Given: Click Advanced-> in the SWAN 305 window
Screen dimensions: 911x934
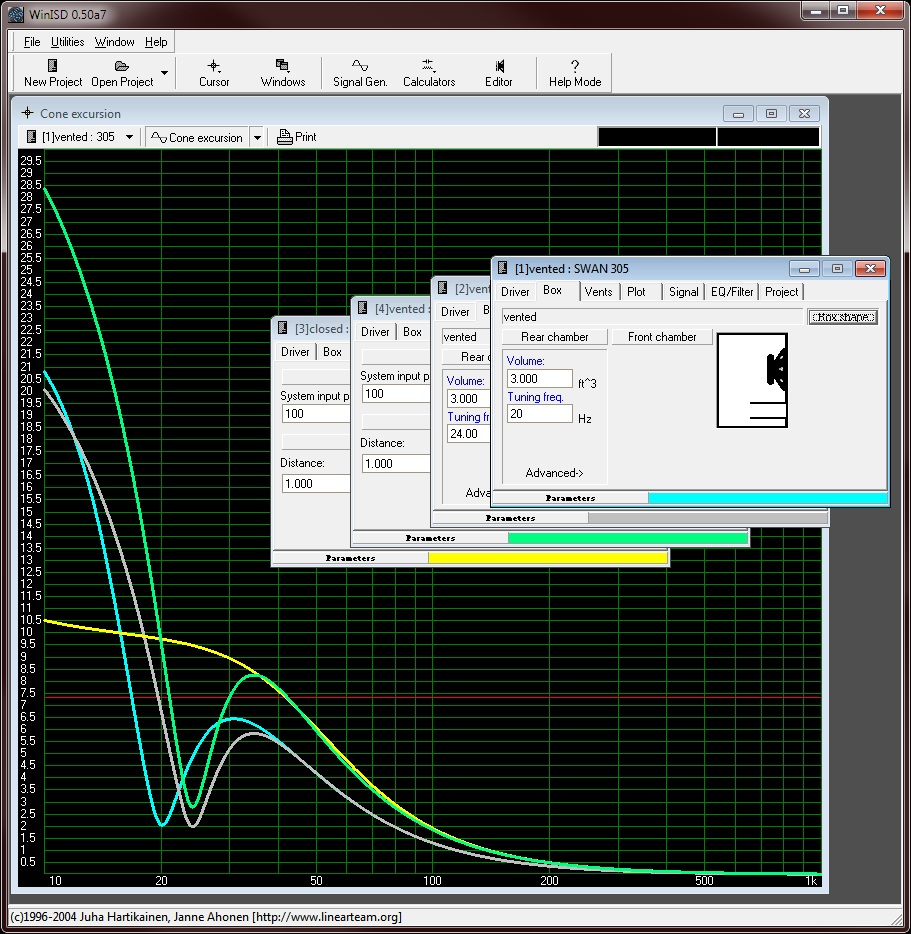Looking at the screenshot, I should pos(554,473).
